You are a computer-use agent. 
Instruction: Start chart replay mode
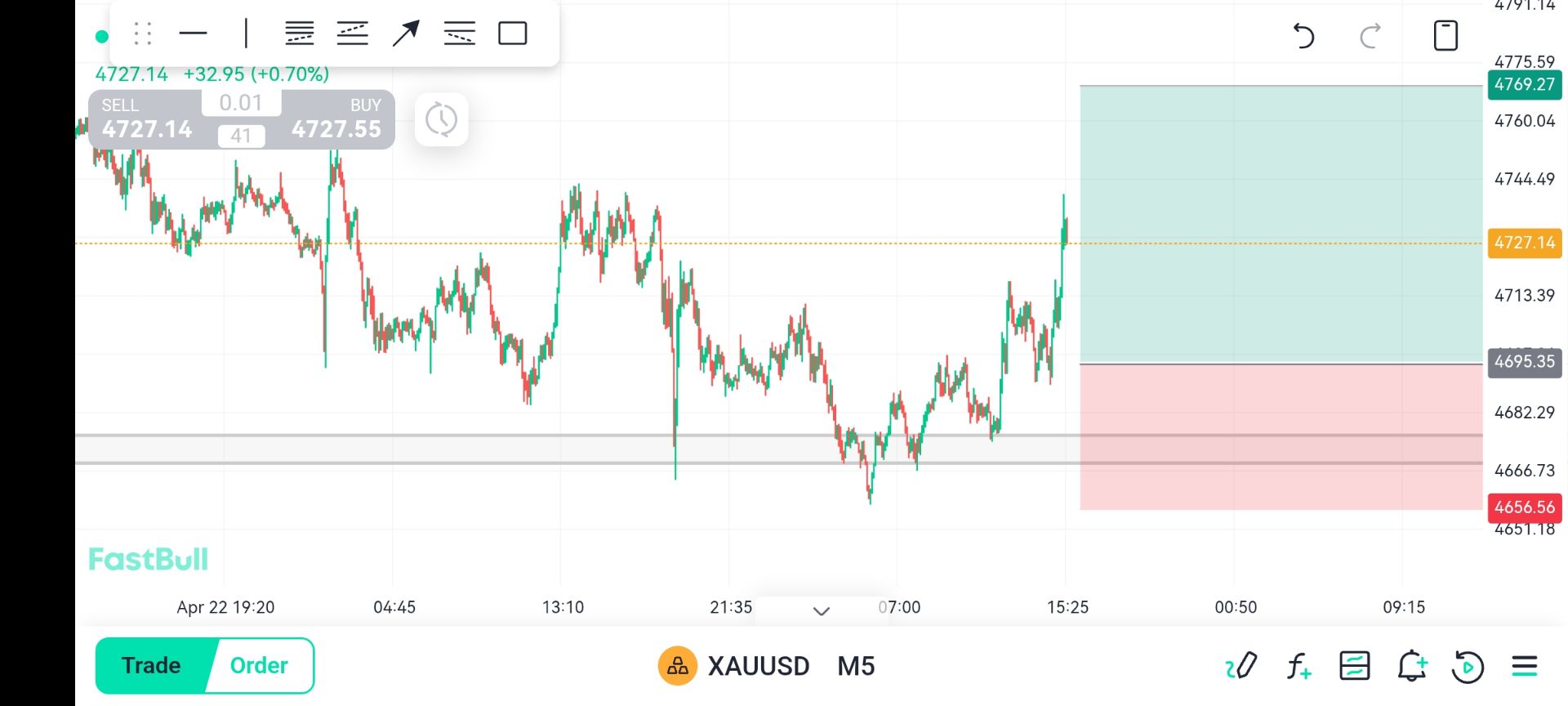(1468, 666)
